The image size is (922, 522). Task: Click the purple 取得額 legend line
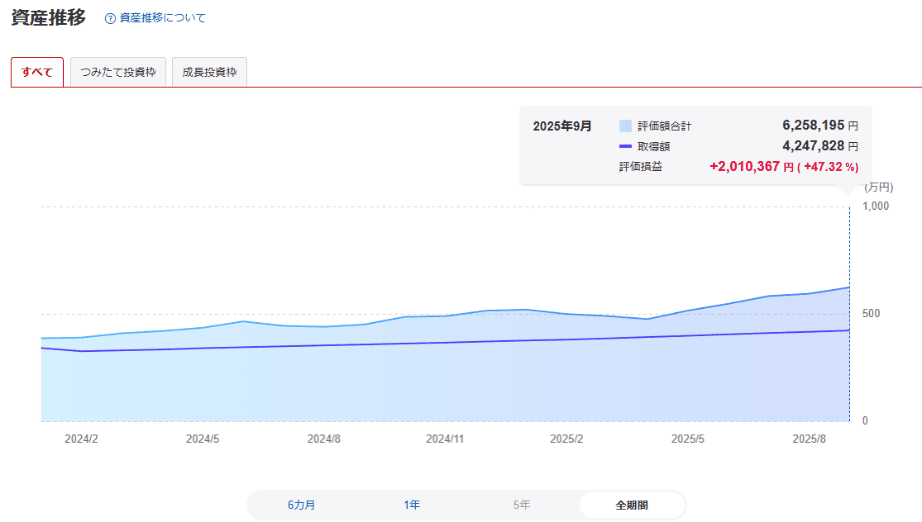[625, 146]
